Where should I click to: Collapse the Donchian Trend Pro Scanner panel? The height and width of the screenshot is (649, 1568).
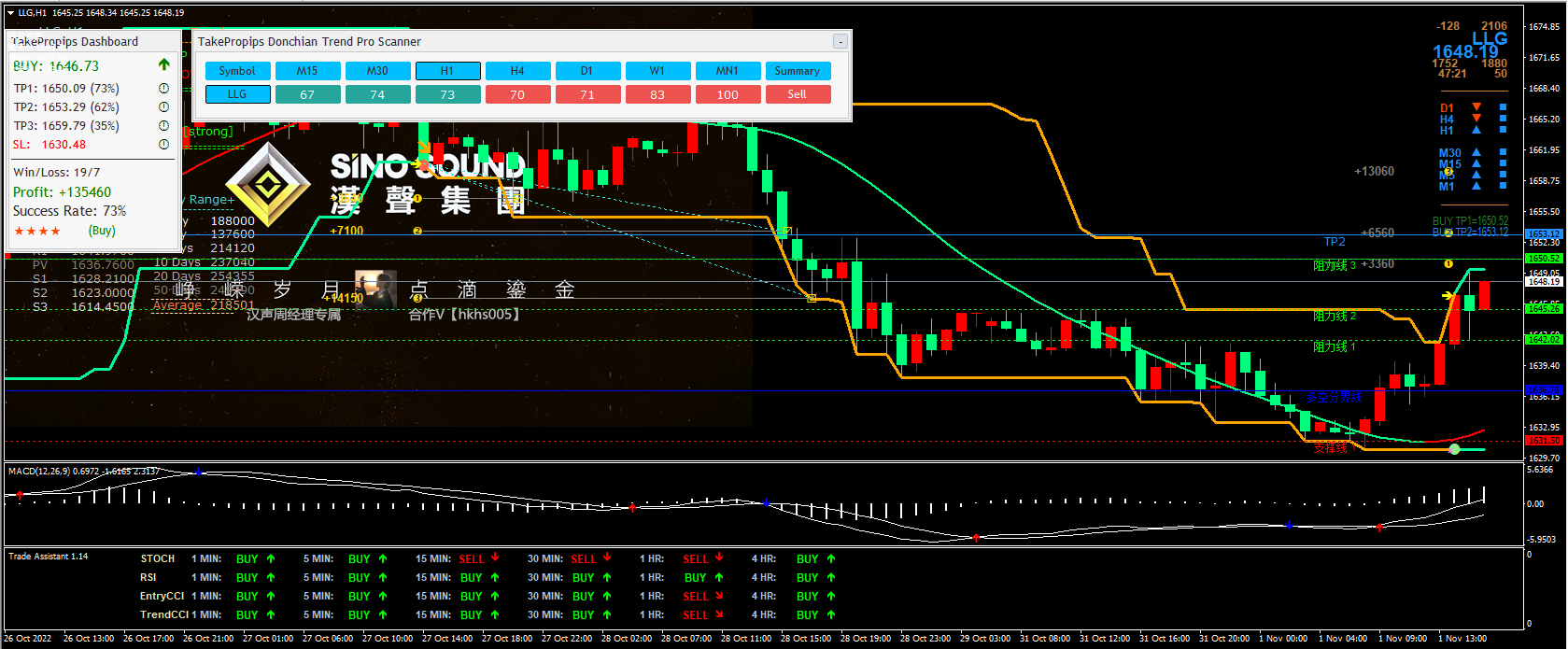pos(841,41)
